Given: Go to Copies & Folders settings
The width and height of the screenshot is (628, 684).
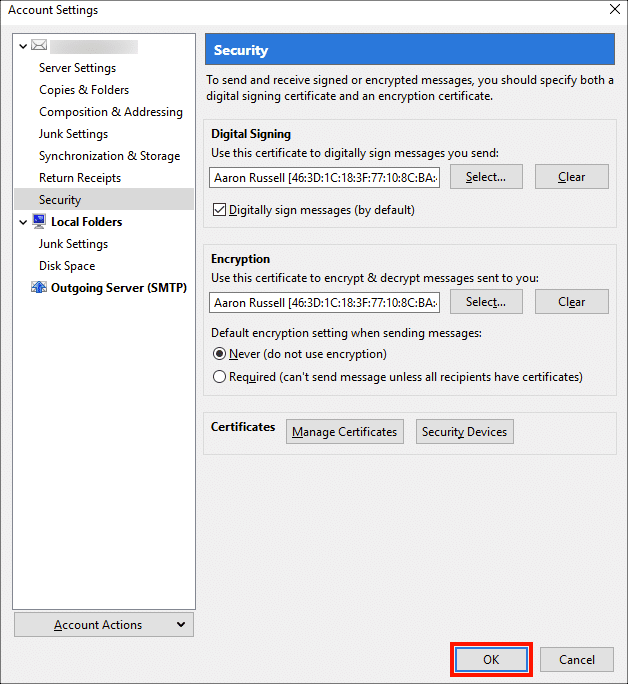Looking at the screenshot, I should (84, 90).
